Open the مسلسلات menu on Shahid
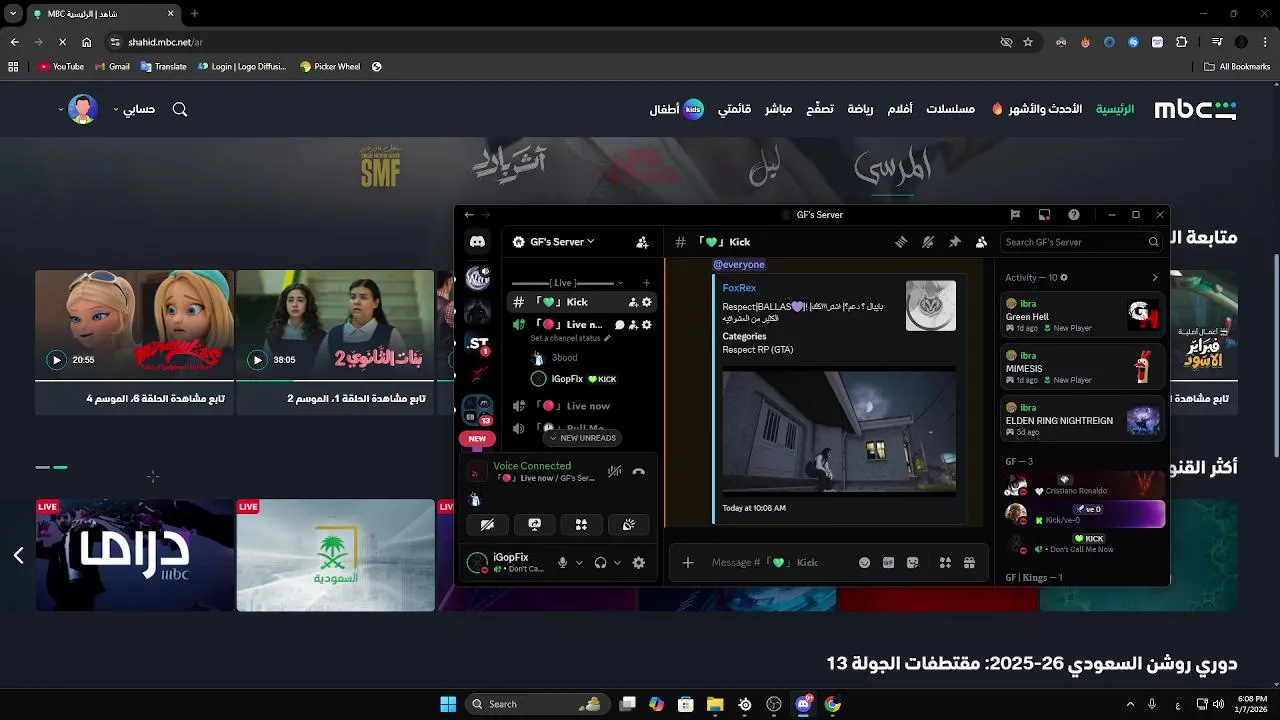1280x720 pixels. [x=950, y=109]
